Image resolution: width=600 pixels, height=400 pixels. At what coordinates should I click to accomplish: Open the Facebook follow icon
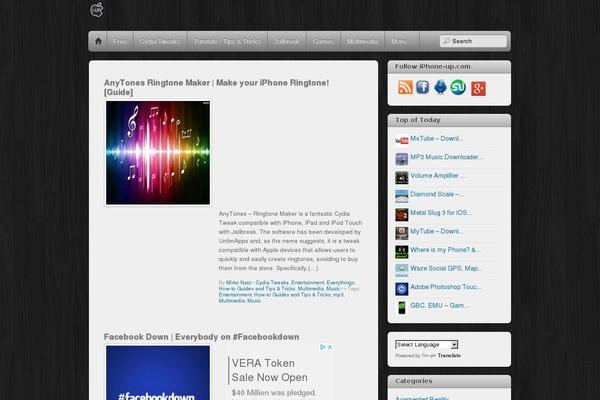click(422, 87)
